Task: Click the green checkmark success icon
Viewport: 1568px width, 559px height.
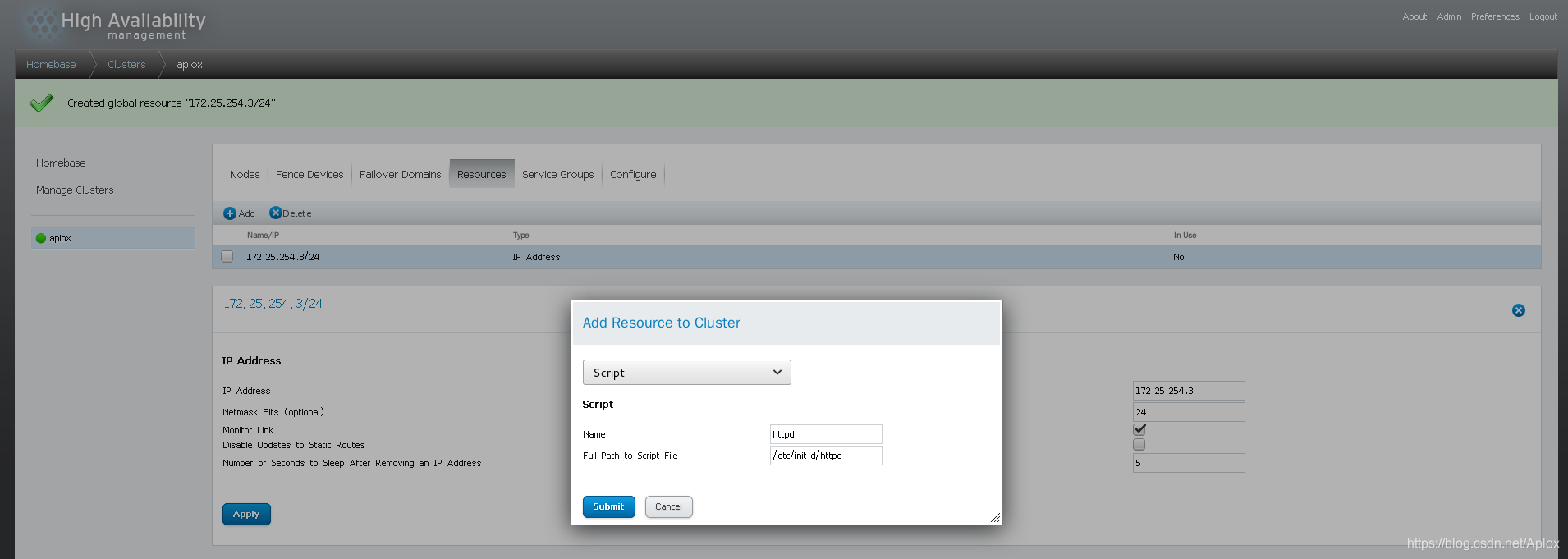Action: (x=41, y=103)
